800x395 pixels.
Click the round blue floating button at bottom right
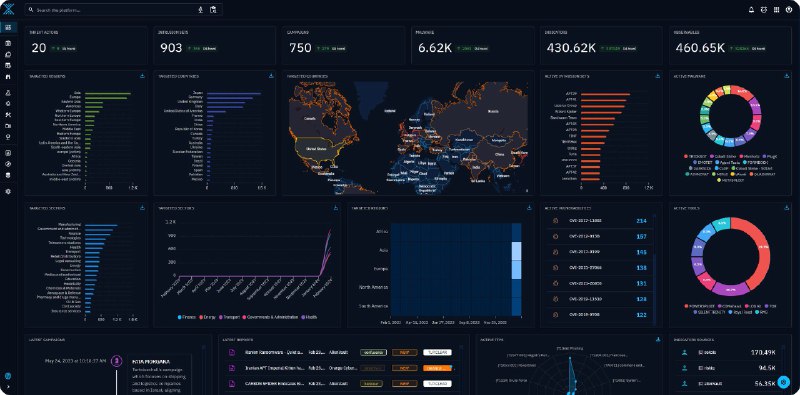[x=784, y=382]
